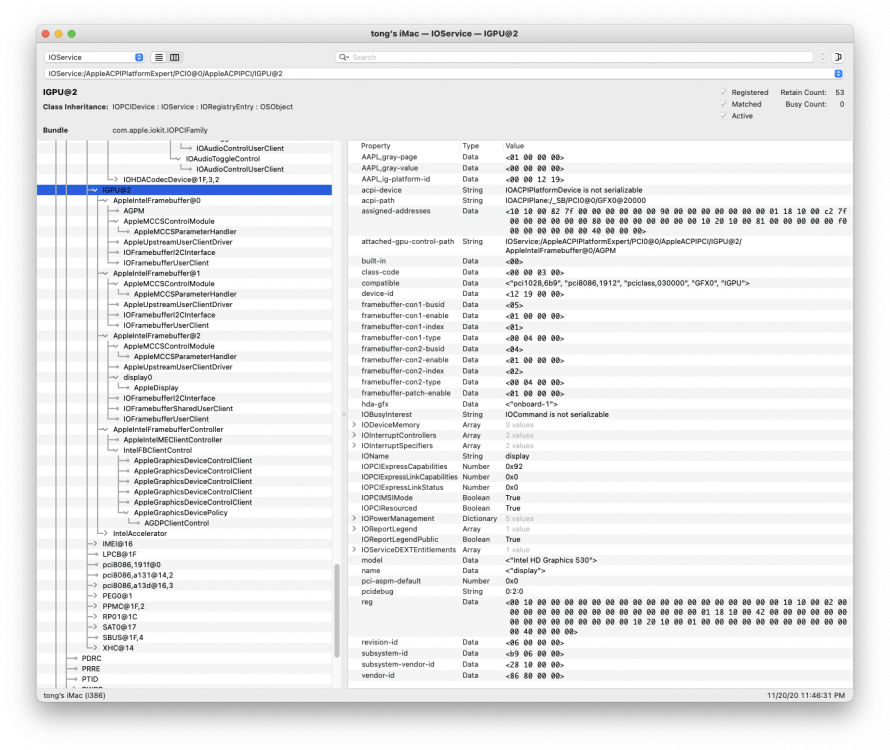Viewport: 890px width, 750px height.
Task: Focus the Search field
Action: (x=574, y=57)
